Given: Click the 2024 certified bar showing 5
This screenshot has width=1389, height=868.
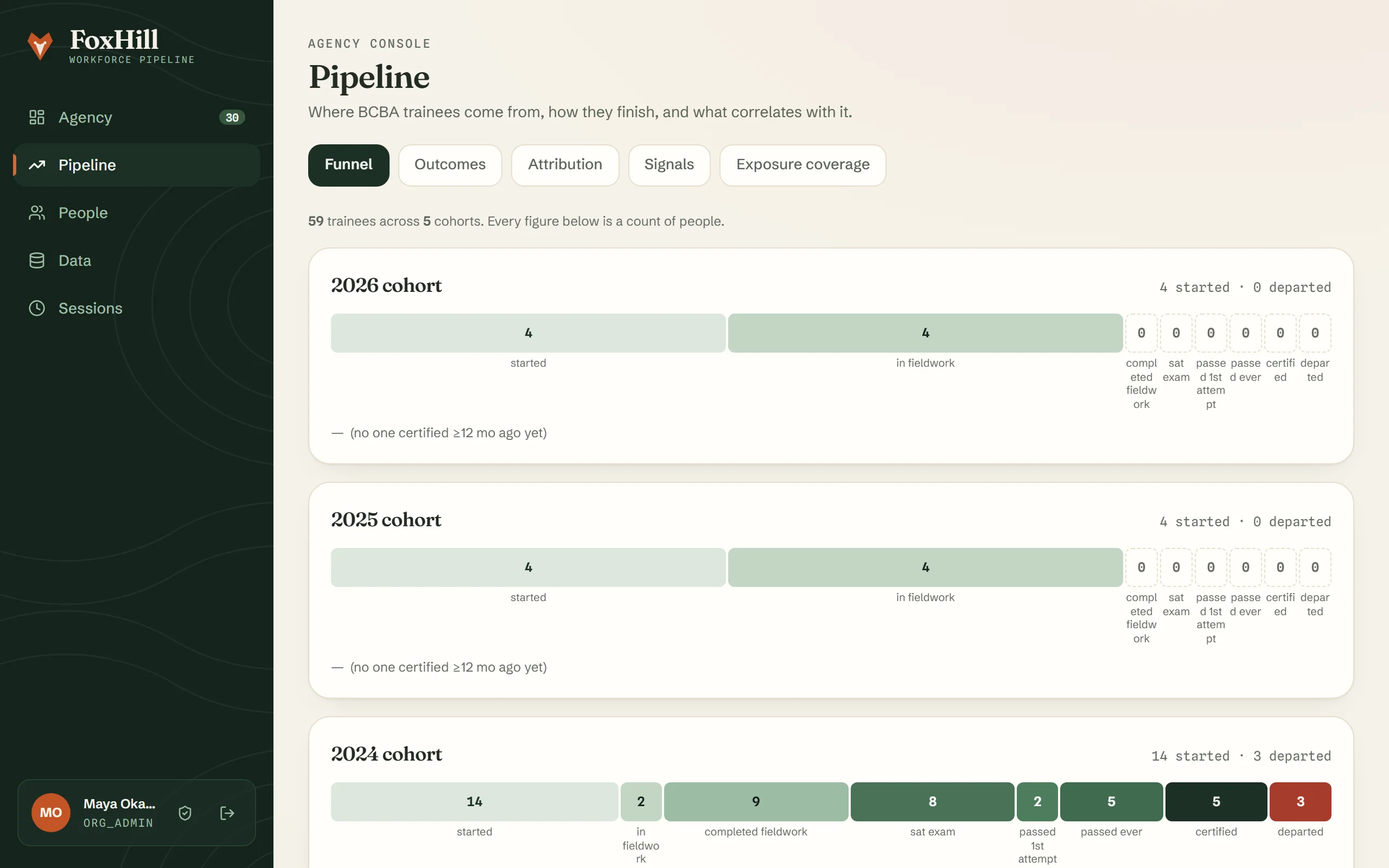Looking at the screenshot, I should 1216,801.
